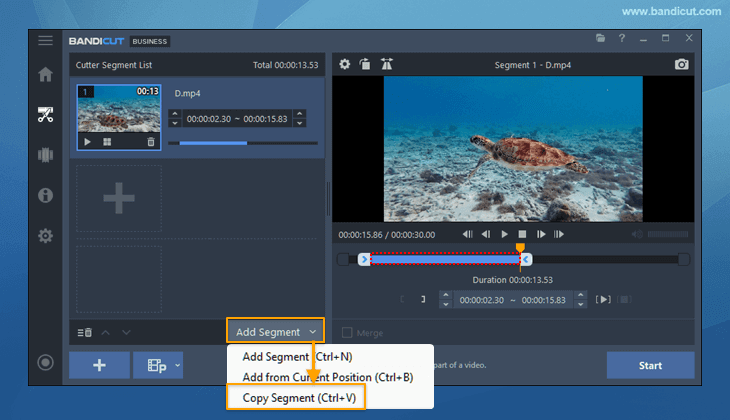Toggle the Merge checkbox
Screen dimensions: 730x420
coord(347,332)
